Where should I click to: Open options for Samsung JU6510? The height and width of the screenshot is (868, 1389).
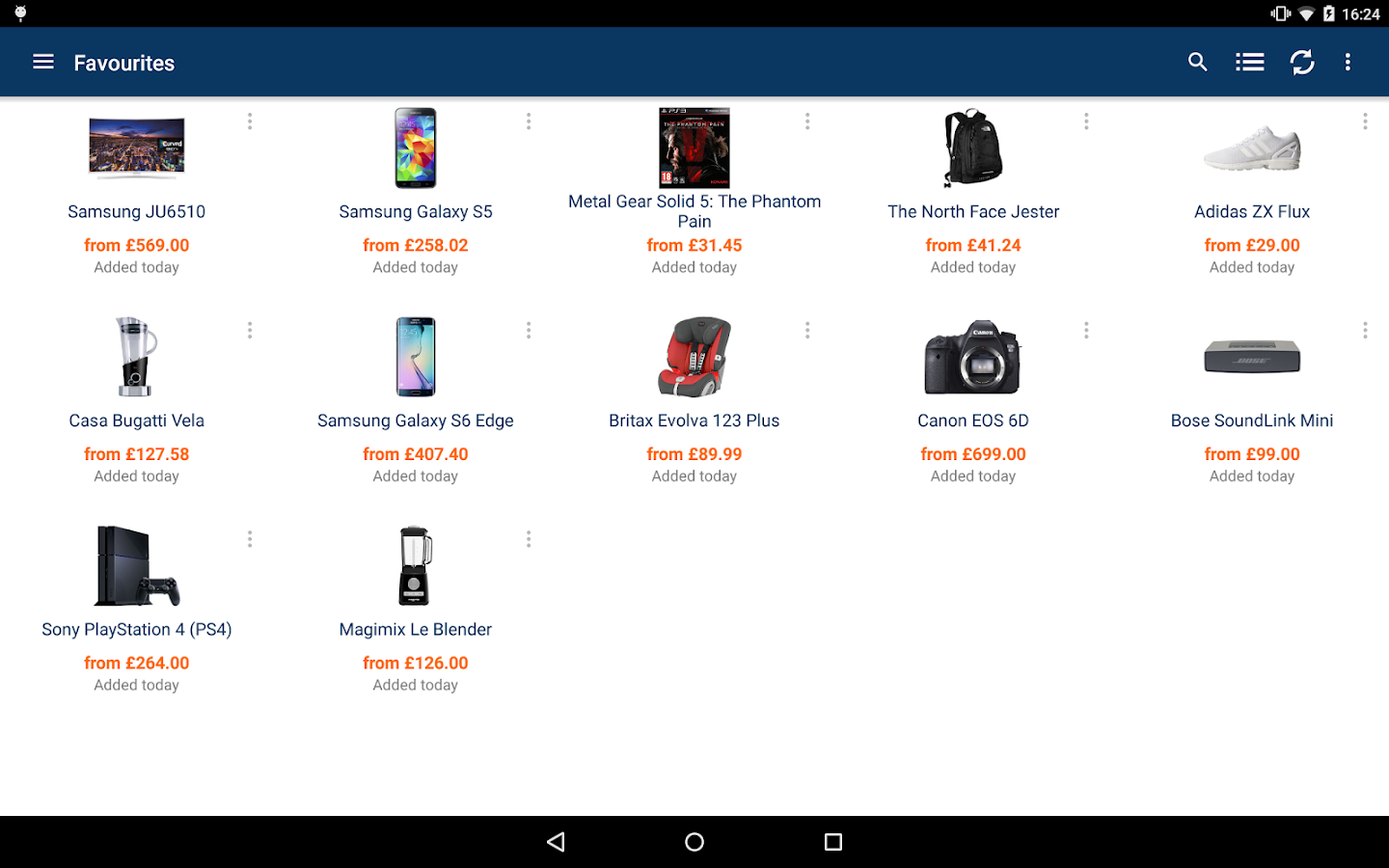click(x=250, y=122)
